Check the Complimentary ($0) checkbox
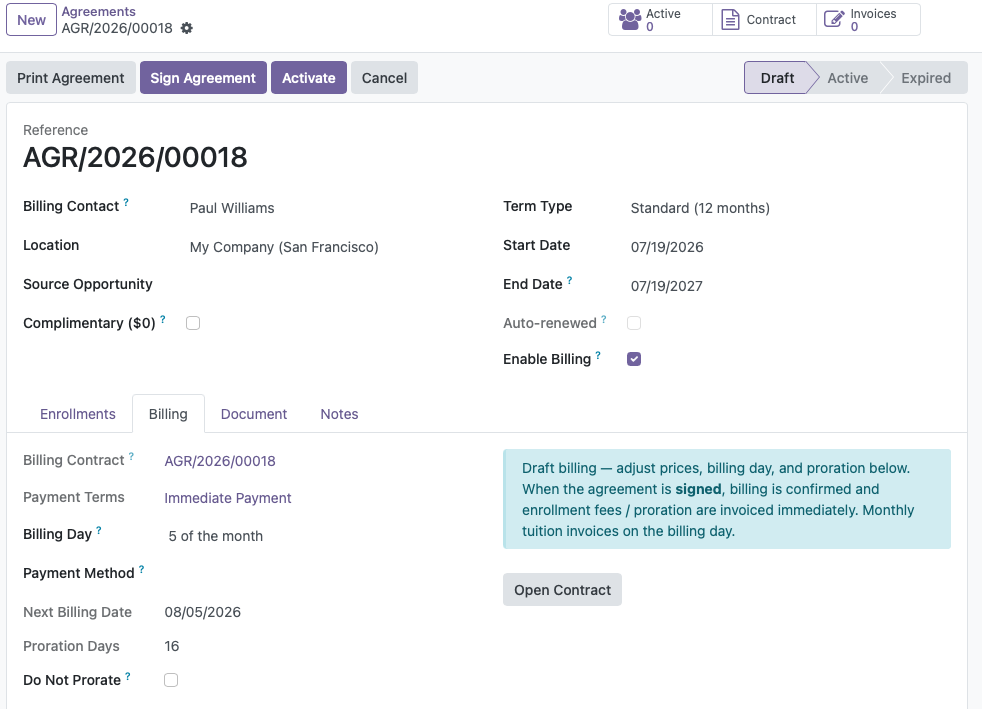 tap(193, 323)
